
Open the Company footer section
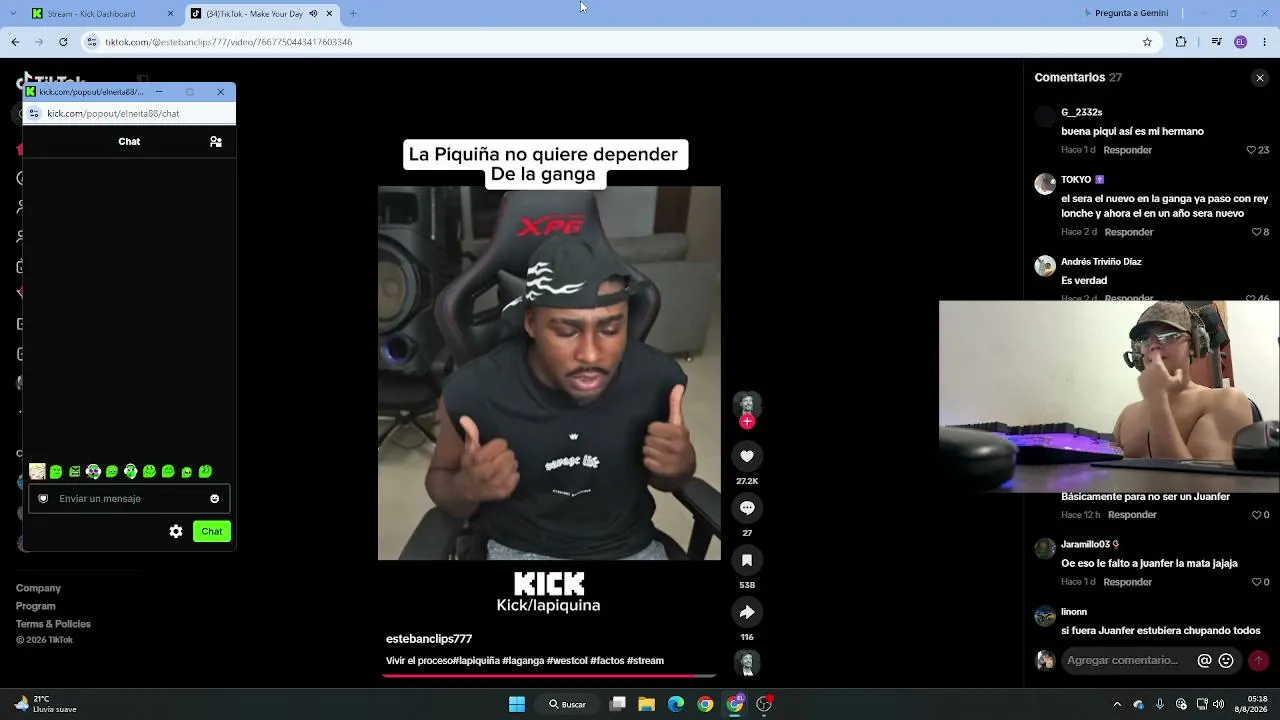click(38, 589)
